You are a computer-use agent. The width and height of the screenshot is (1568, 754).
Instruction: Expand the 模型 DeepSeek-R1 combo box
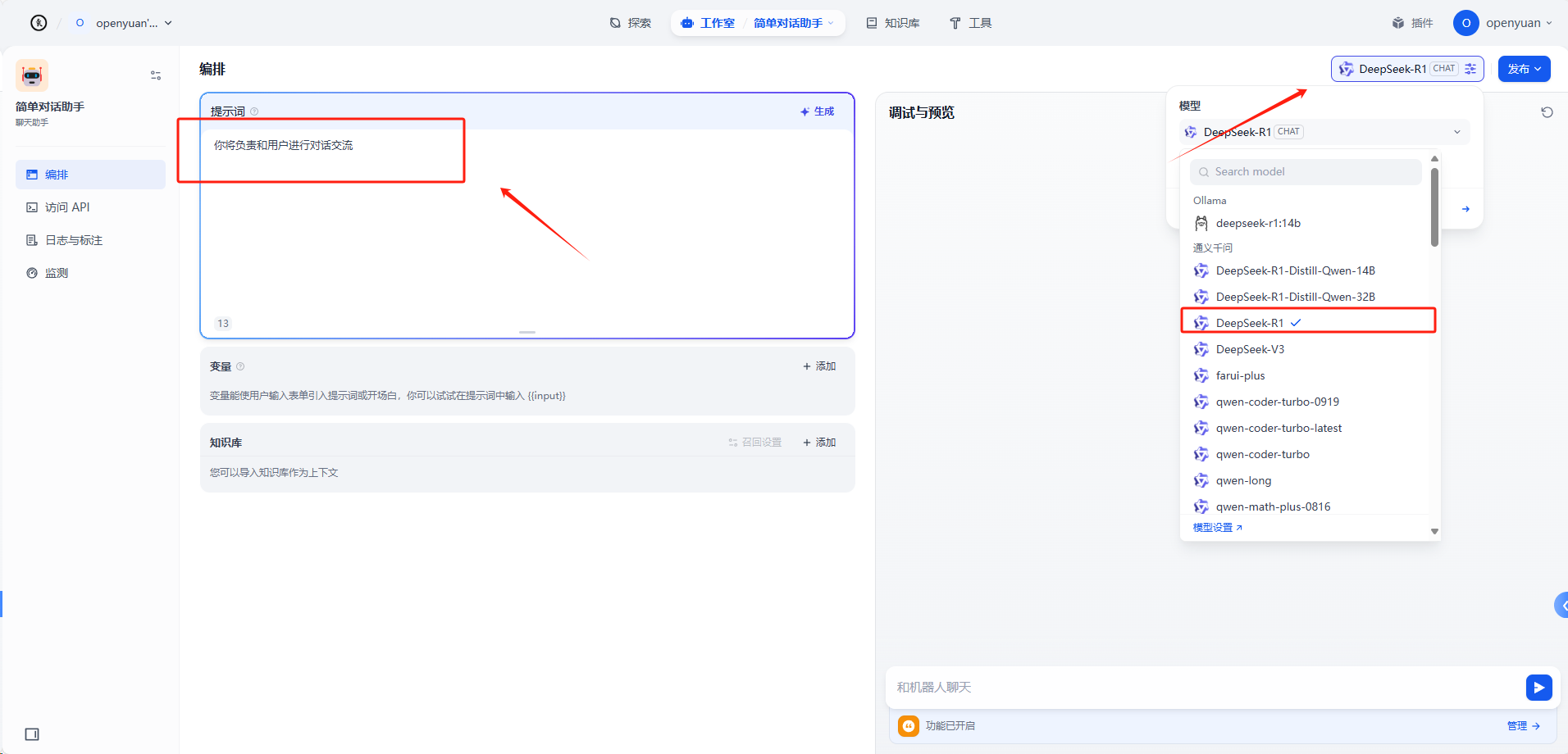point(1324,132)
